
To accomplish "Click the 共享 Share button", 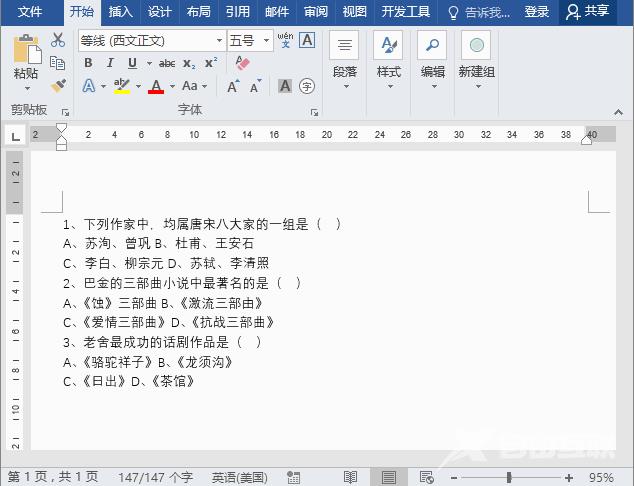I will (587, 12).
